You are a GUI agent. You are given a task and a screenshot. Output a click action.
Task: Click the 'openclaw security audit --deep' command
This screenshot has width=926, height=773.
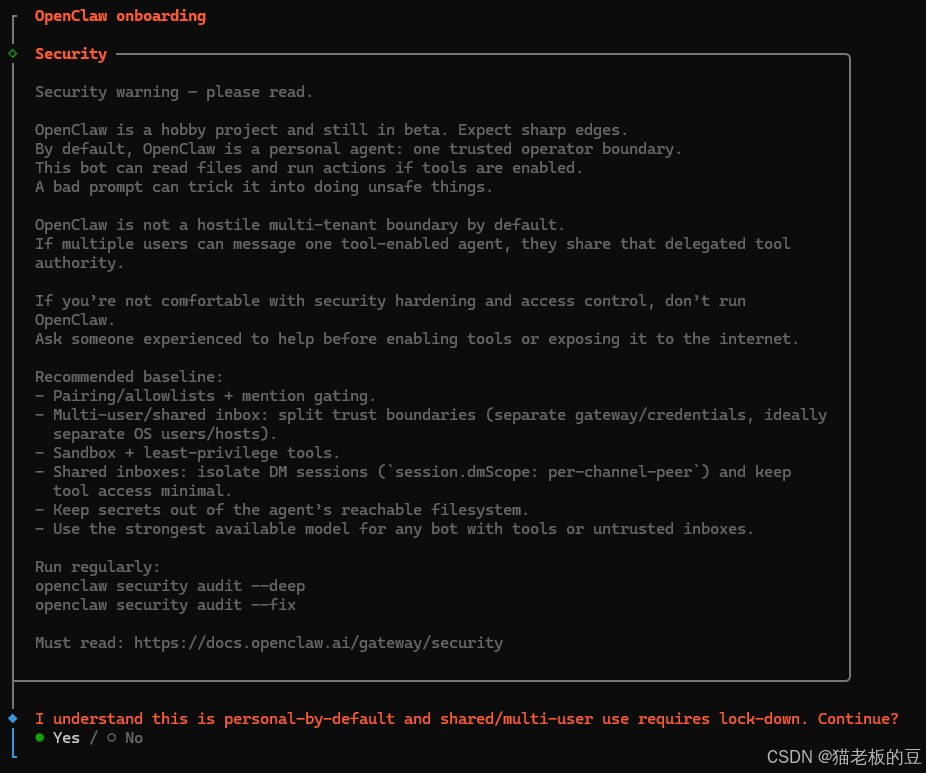[170, 586]
